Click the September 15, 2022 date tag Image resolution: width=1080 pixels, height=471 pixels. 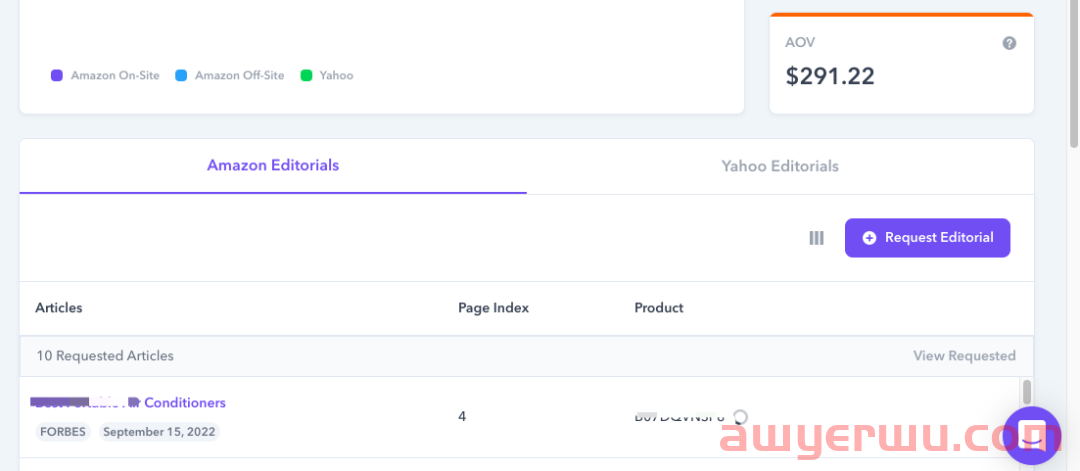159,432
